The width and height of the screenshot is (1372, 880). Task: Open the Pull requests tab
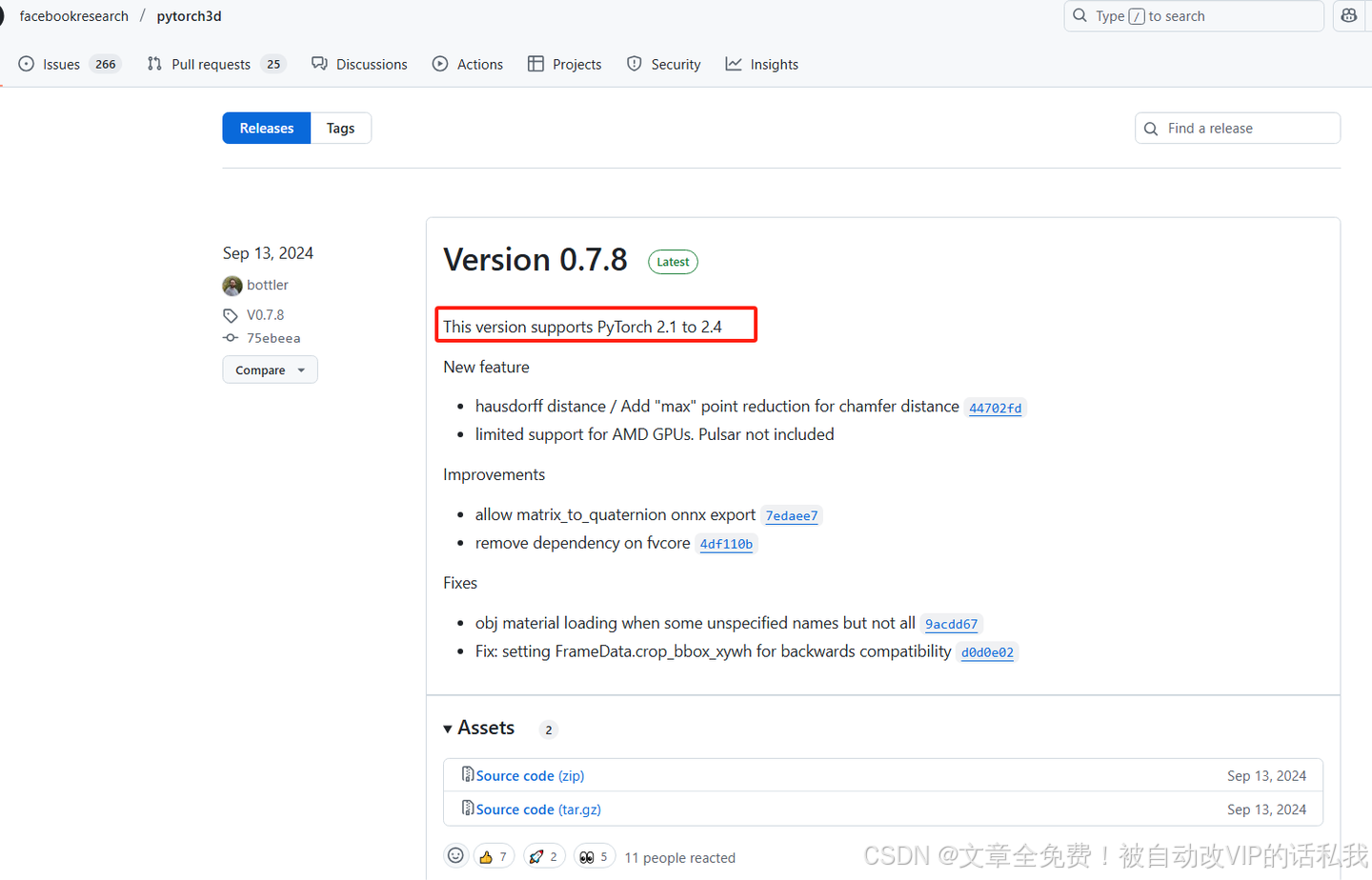(x=216, y=64)
